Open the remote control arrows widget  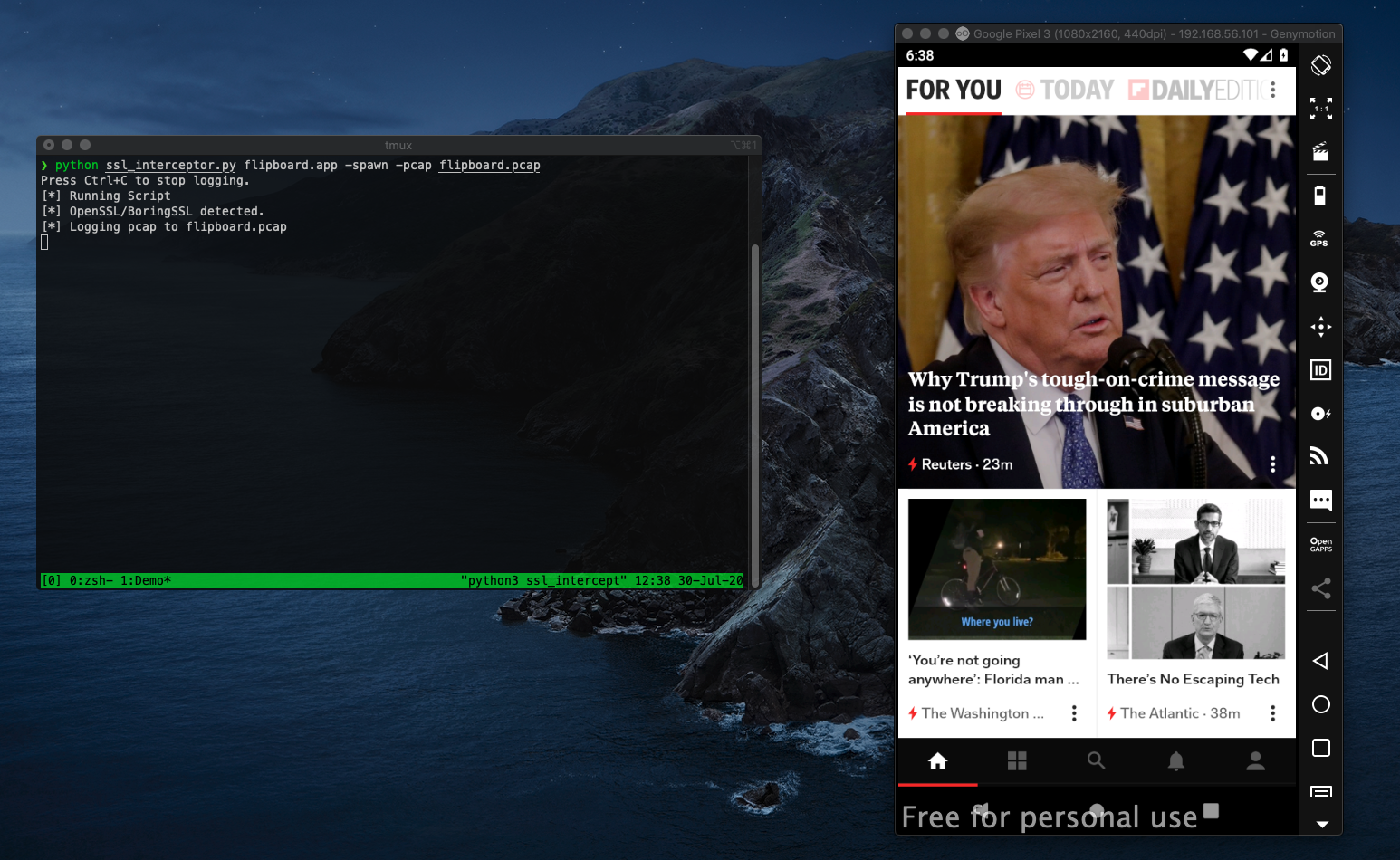click(1320, 326)
